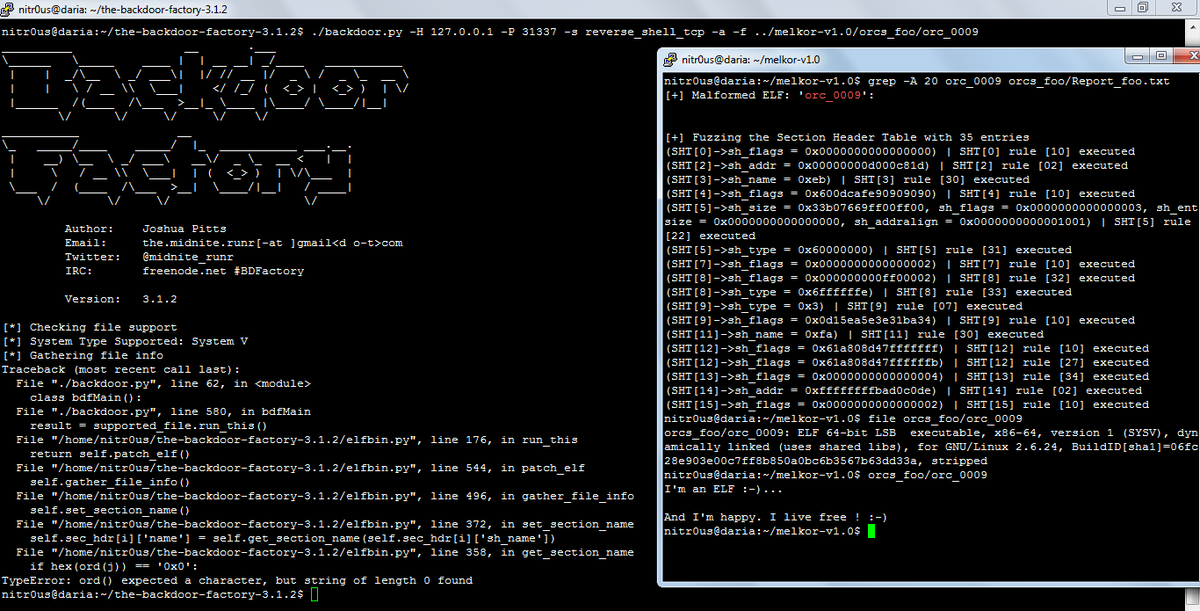Click traceback line 'line 176, in run_this'
Screen dimensions: 1200x611
click(x=297, y=439)
